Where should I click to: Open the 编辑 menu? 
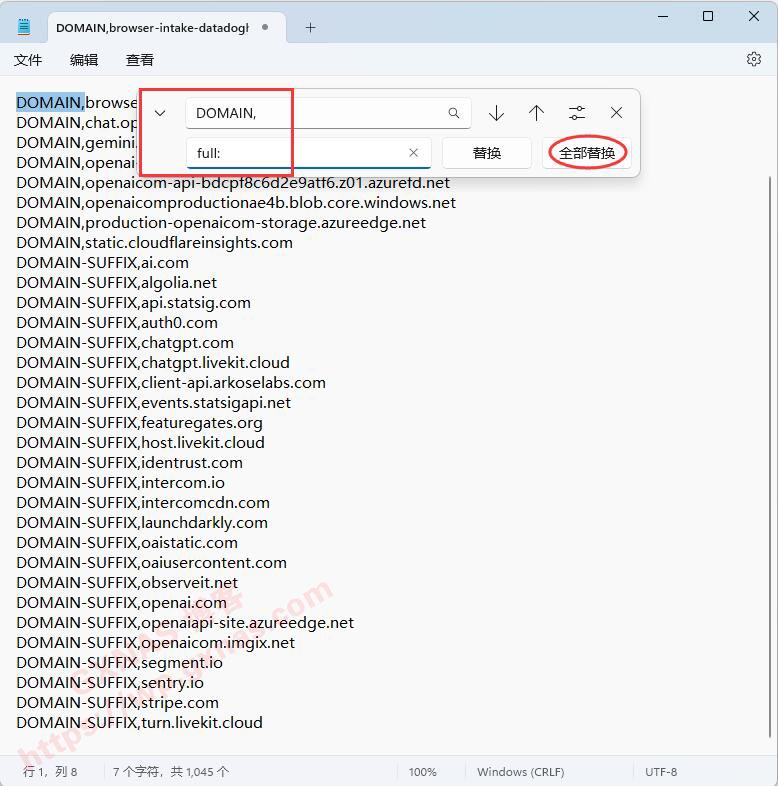[84, 60]
